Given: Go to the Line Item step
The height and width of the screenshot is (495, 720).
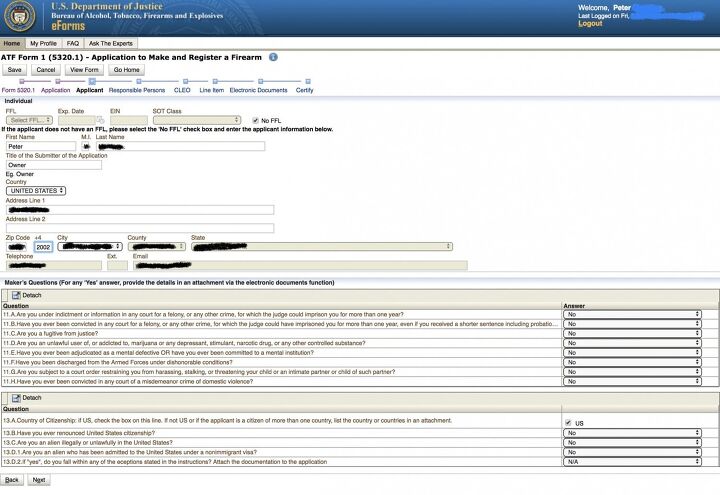Looking at the screenshot, I should pos(212,90).
